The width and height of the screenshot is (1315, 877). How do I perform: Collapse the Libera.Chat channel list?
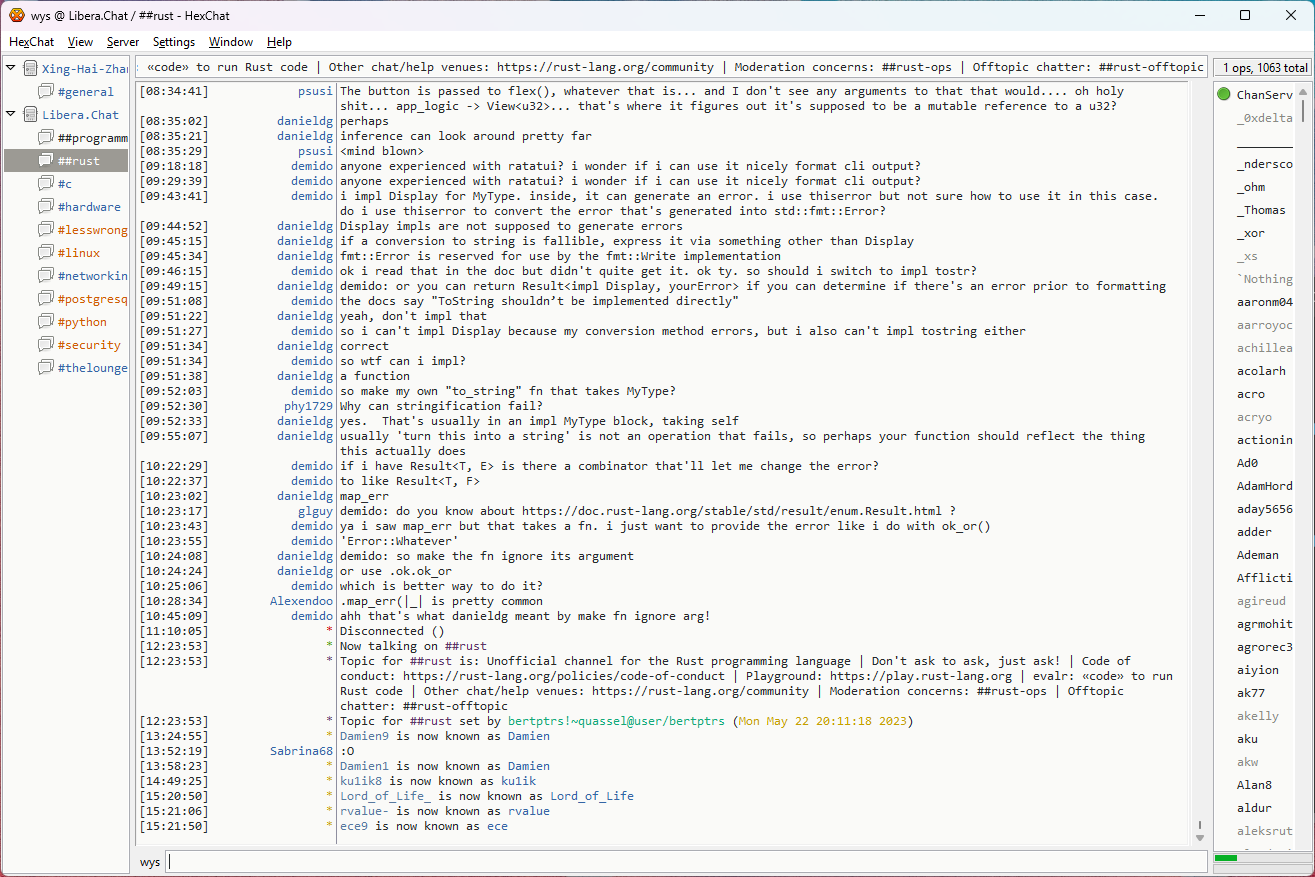(x=11, y=115)
